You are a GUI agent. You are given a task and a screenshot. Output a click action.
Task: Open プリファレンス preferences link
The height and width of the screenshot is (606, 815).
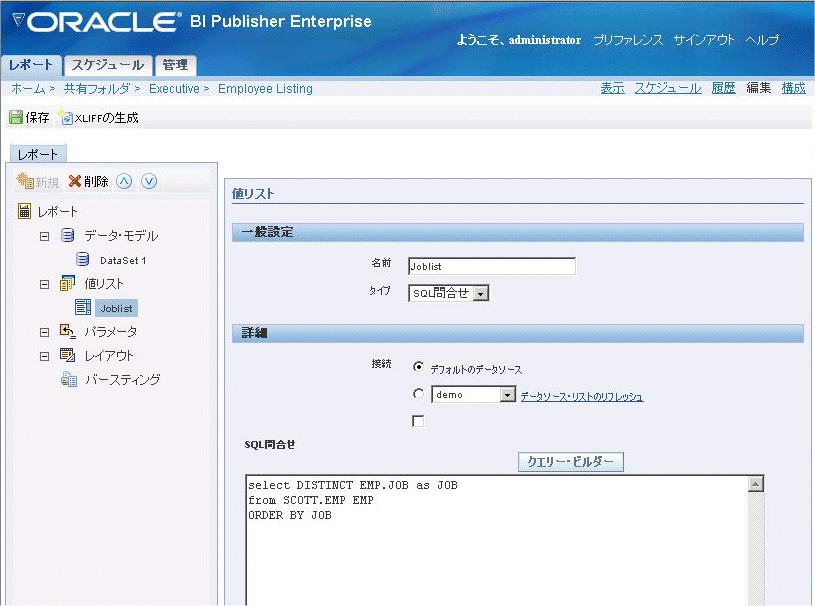click(628, 40)
